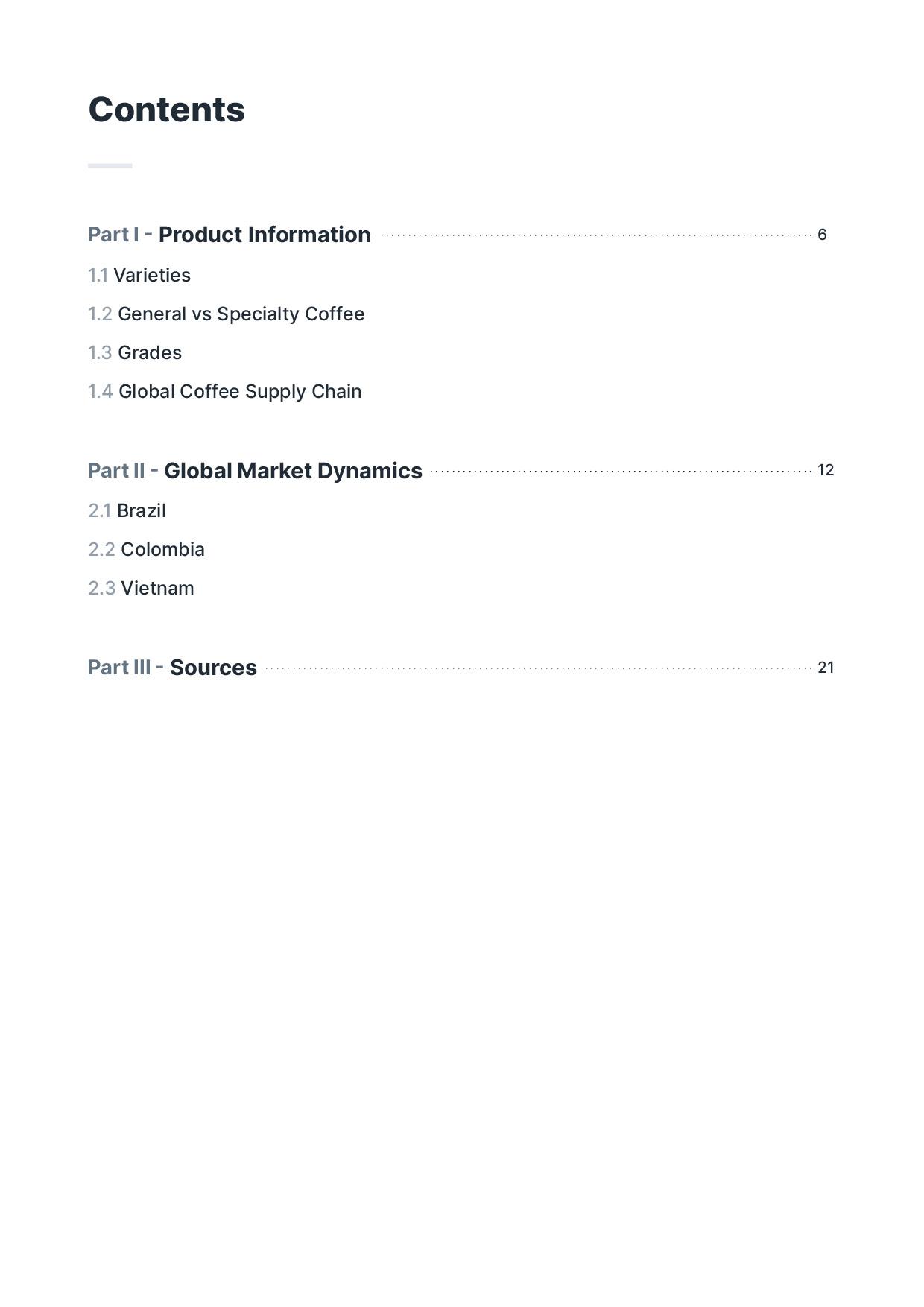Open the bold Product Information title
Viewport: 924px width, 1307px height.
pos(265,235)
